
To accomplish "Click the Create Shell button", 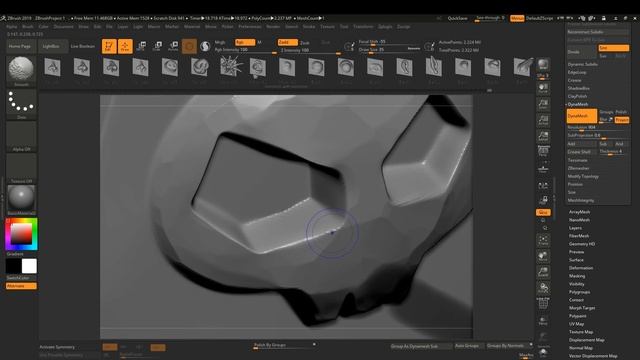I will (582, 152).
